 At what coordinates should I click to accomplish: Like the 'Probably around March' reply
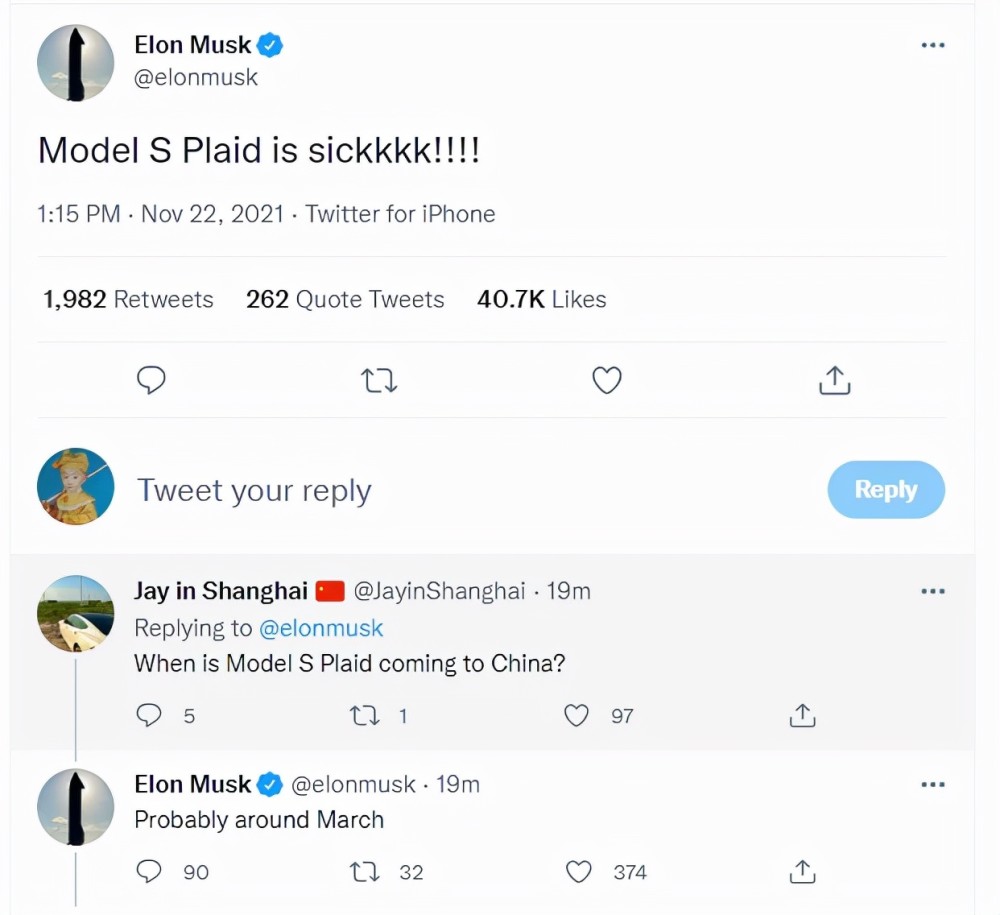coord(579,872)
